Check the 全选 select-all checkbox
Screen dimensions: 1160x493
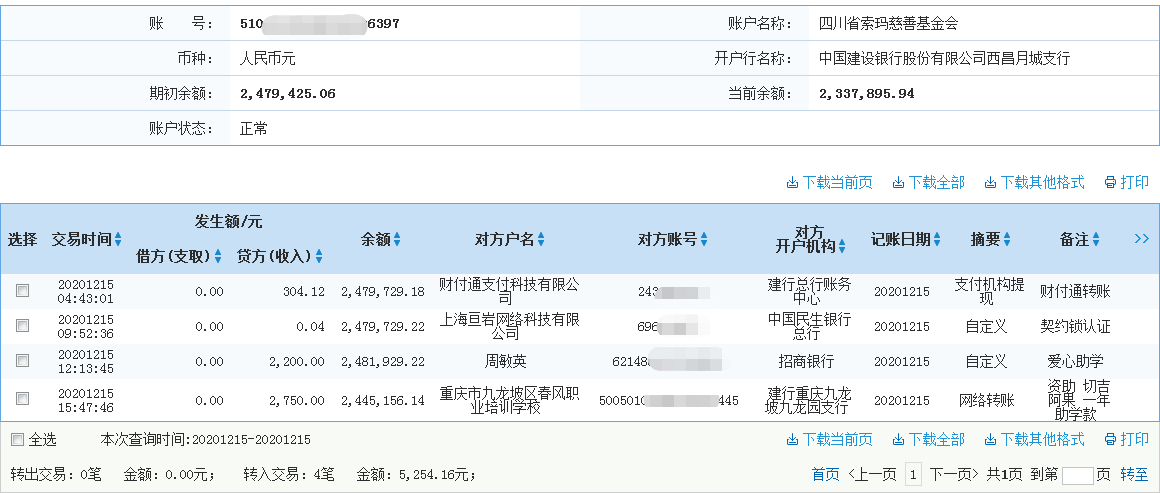[17, 440]
